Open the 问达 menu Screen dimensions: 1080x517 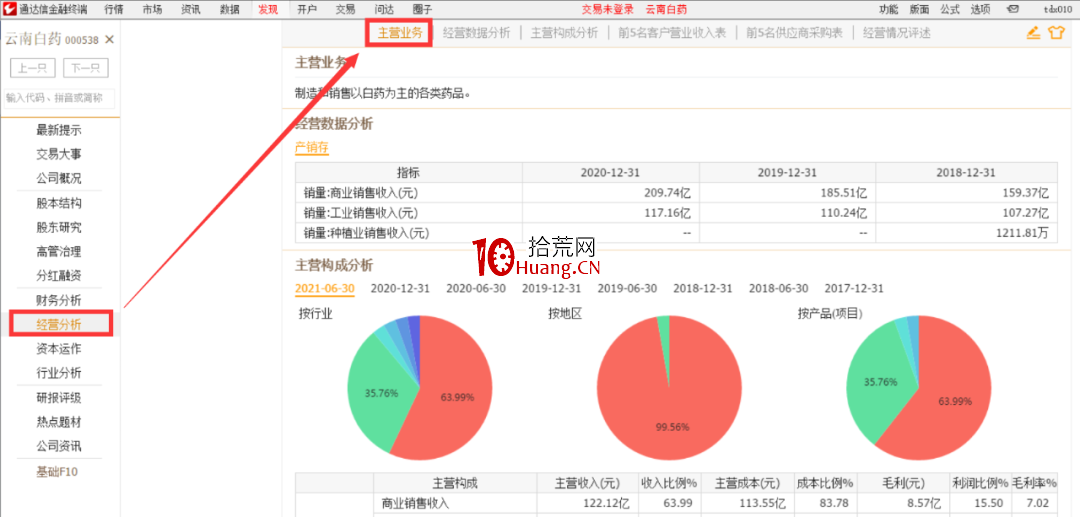(384, 10)
